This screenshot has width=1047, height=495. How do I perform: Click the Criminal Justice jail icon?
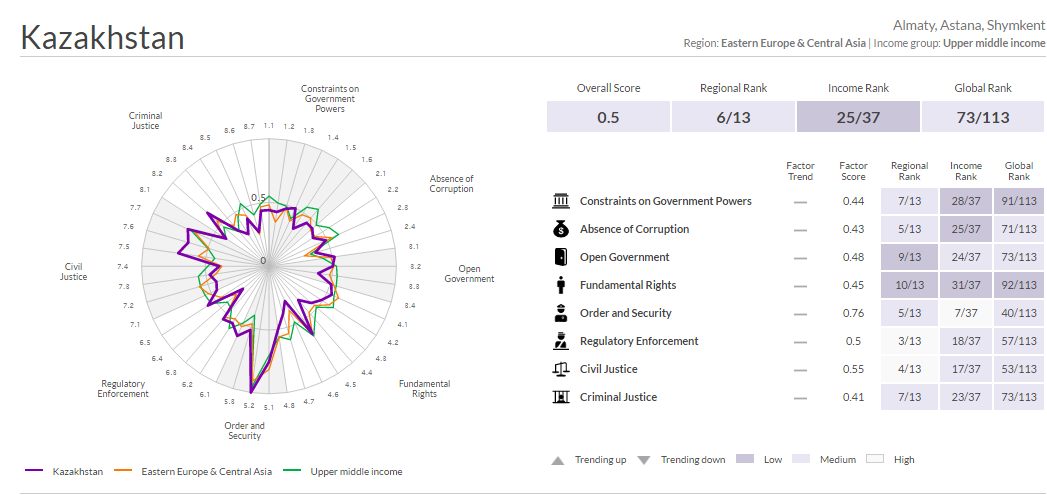tap(561, 397)
